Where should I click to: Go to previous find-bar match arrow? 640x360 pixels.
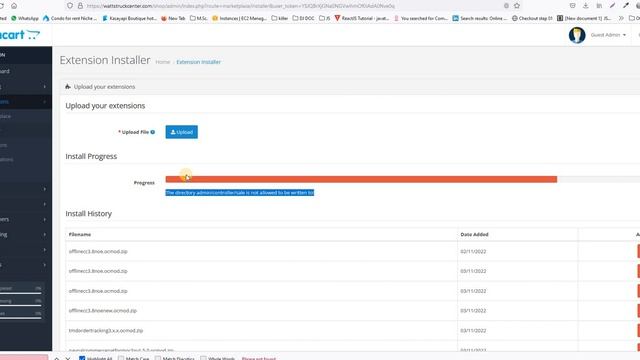[57, 358]
